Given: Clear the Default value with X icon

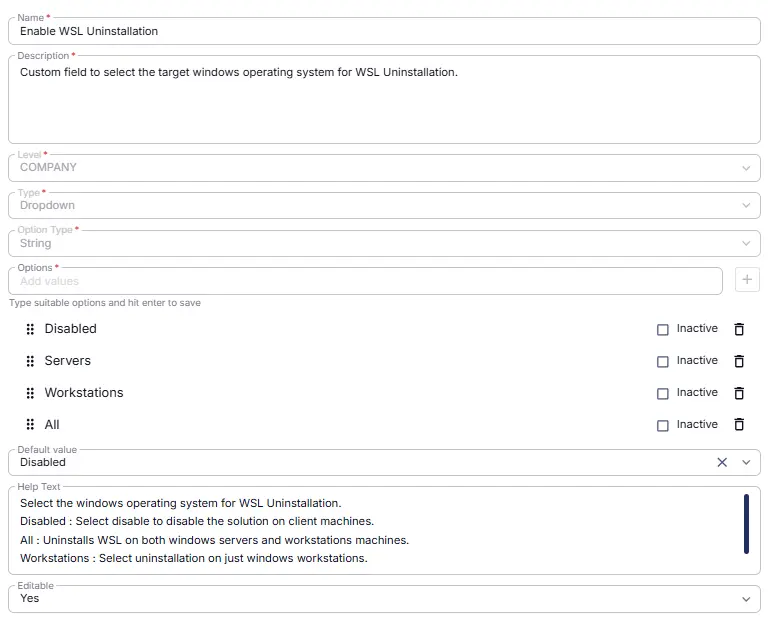Looking at the screenshot, I should tap(721, 462).
